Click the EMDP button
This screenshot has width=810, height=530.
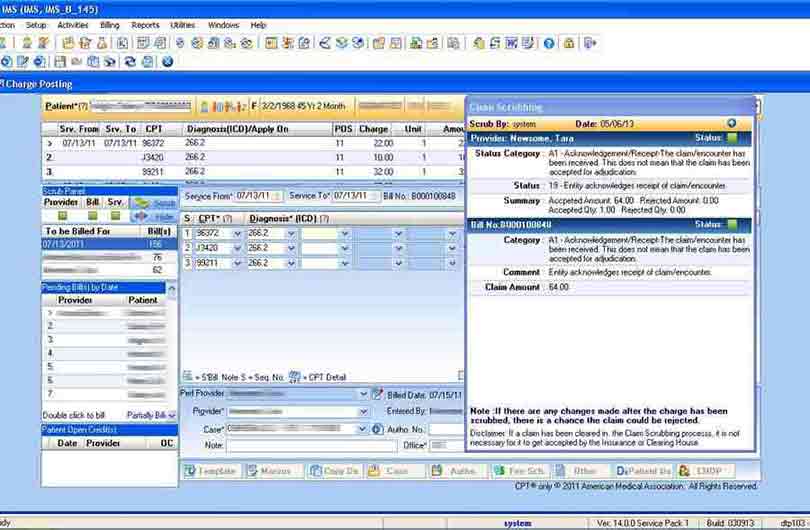pos(706,471)
